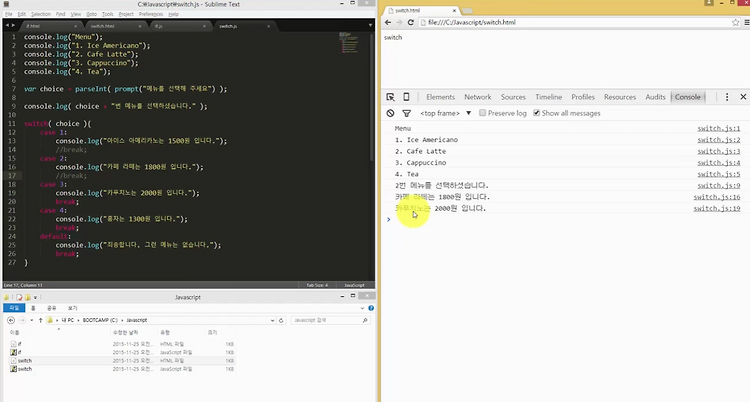The image size is (750, 402).
Task: Open the Audits tab in DevTools
Action: pos(655,97)
